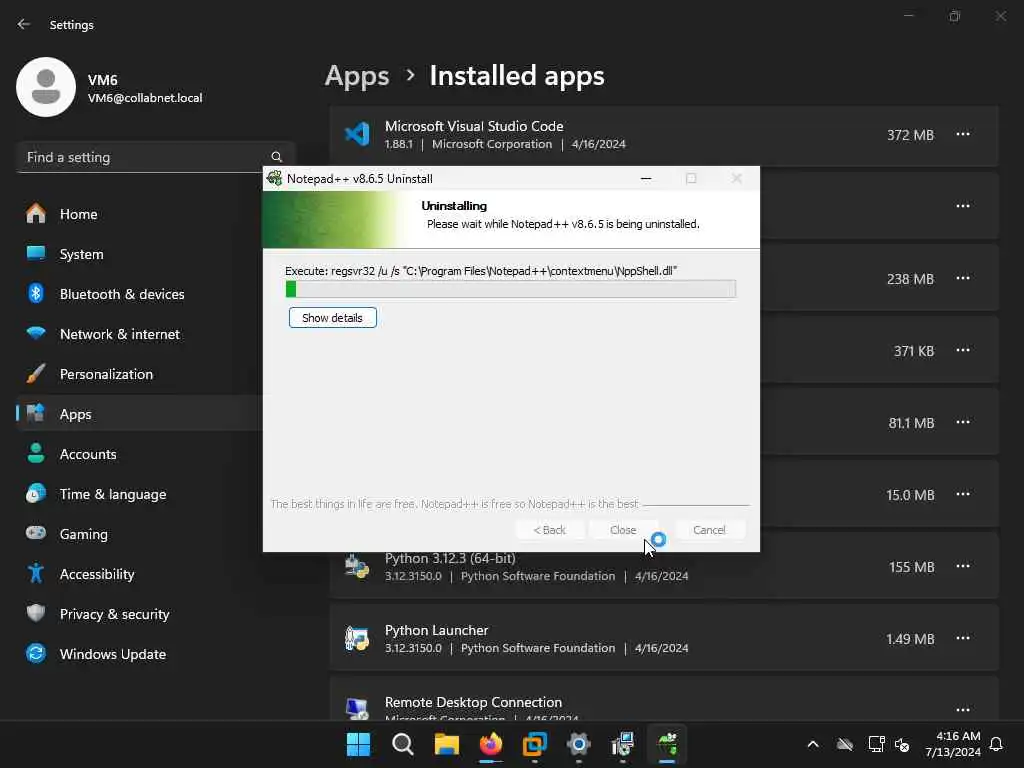Image resolution: width=1024 pixels, height=768 pixels.
Task: Click the "Python Launcher" app name
Action: click(x=436, y=630)
